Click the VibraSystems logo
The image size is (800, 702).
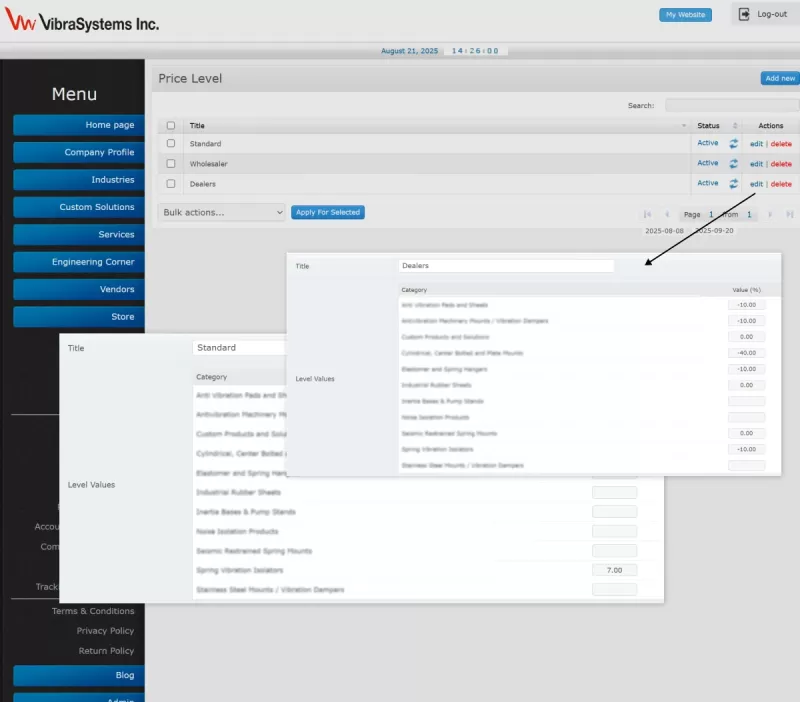(82, 22)
